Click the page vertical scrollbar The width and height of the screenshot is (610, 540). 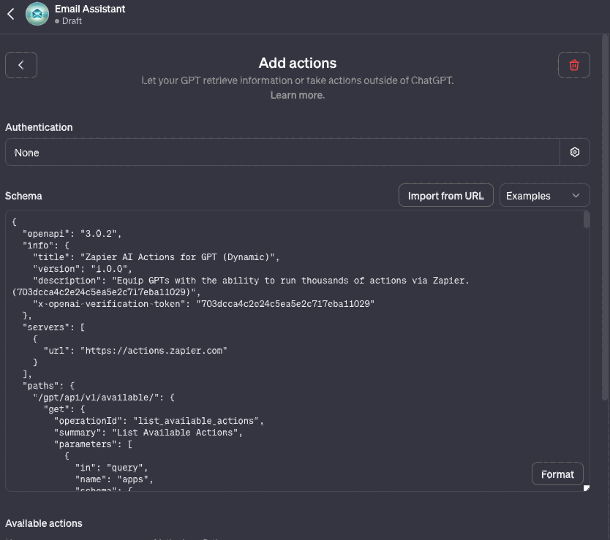pos(605,217)
